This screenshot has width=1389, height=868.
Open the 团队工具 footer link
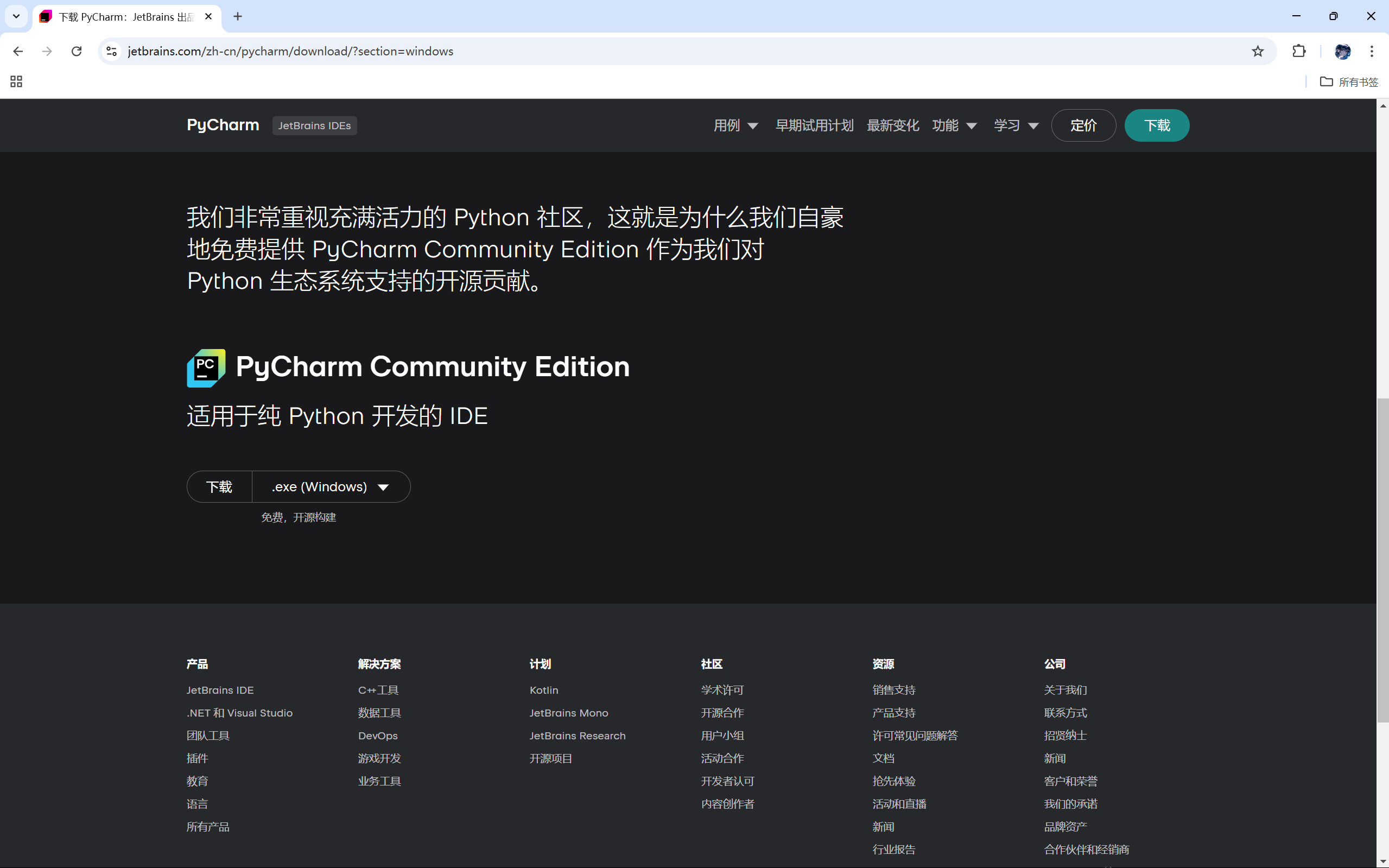(x=208, y=736)
